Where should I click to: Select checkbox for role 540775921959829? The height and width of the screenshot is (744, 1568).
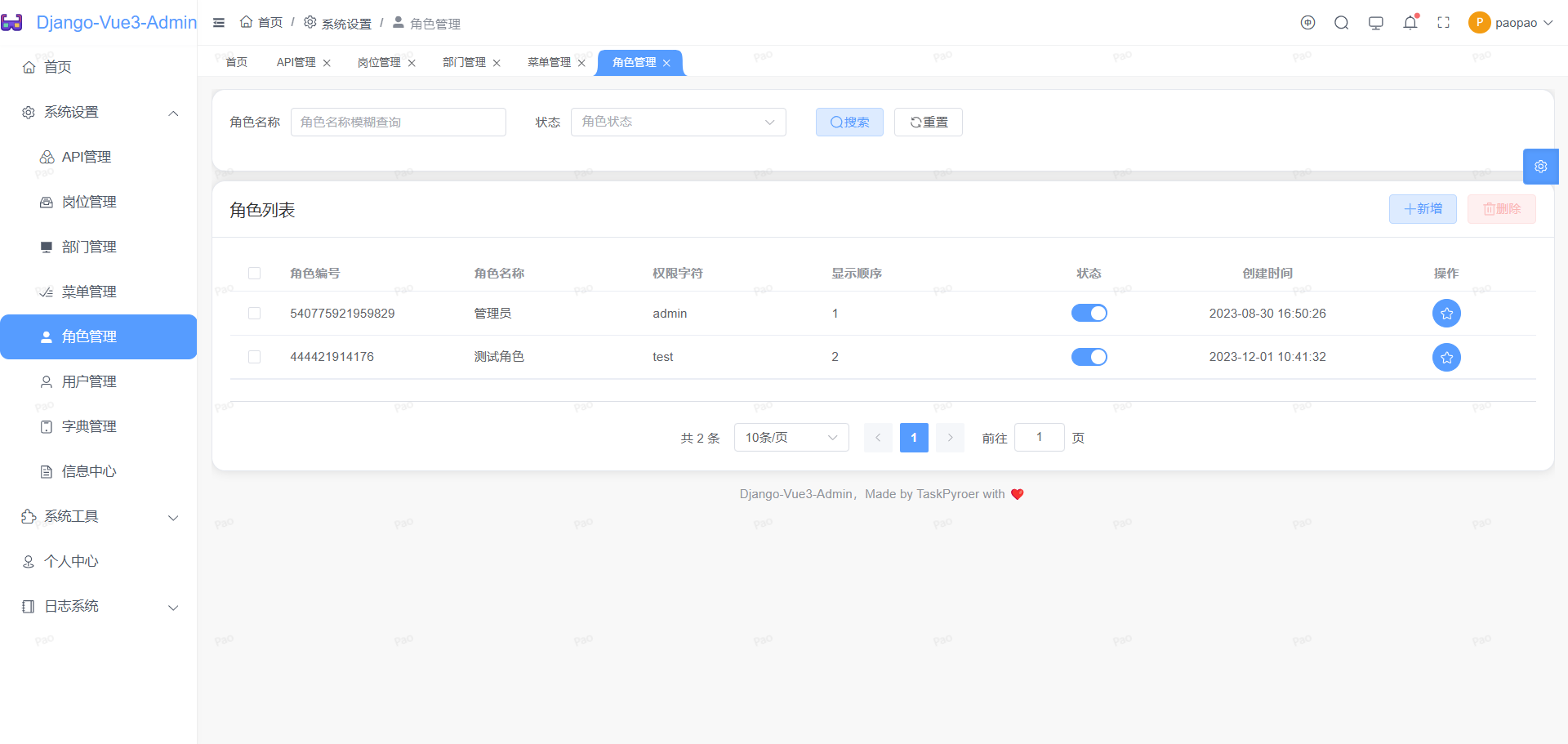(x=255, y=314)
